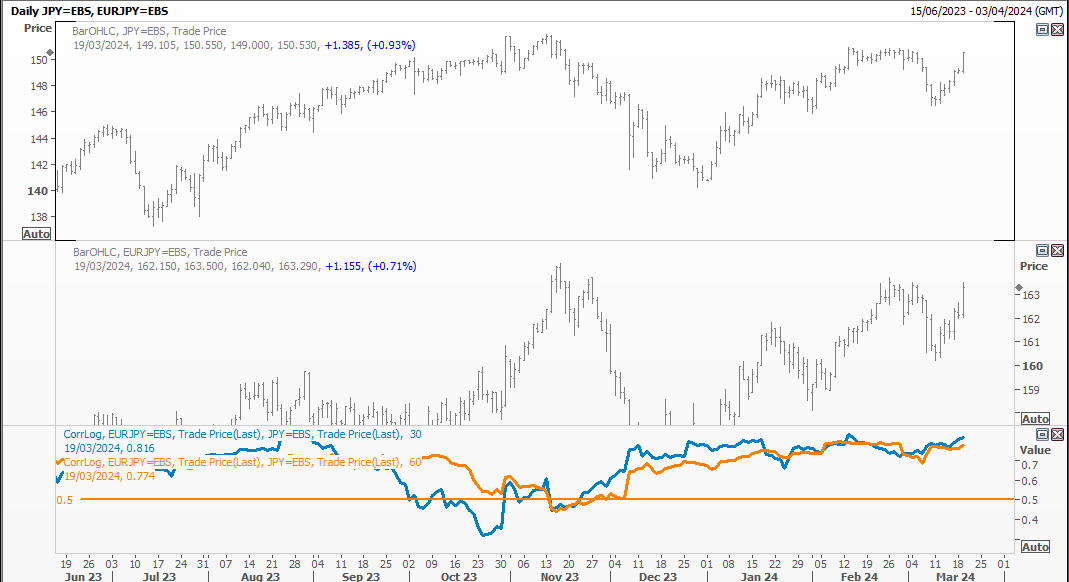Click the Oct 23 month label on time axis
The image size is (1069, 582).
(x=459, y=577)
